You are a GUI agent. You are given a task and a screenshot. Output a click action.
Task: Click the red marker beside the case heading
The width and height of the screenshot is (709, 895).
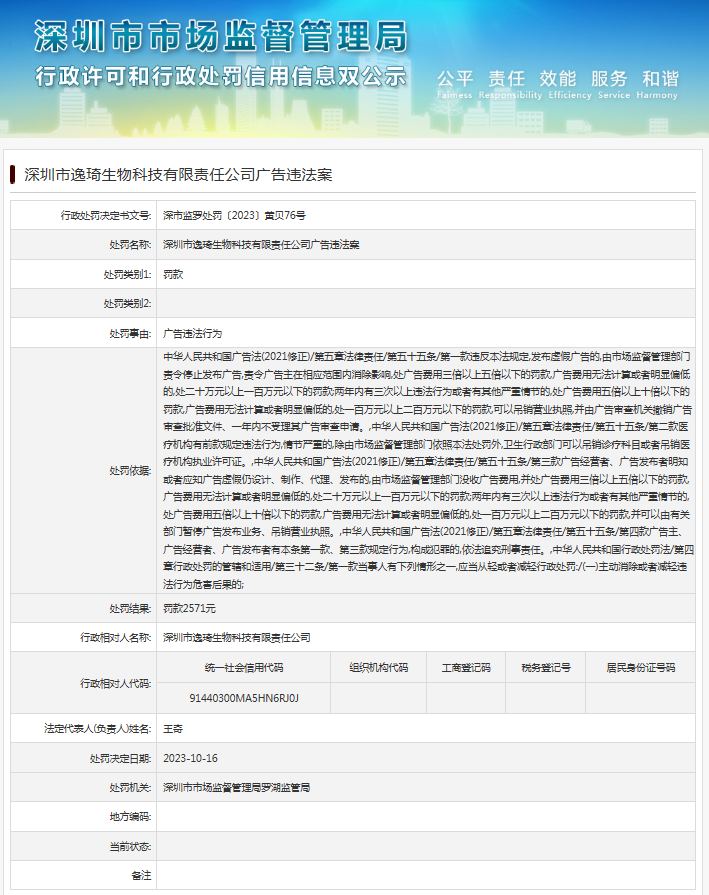pos(12,174)
